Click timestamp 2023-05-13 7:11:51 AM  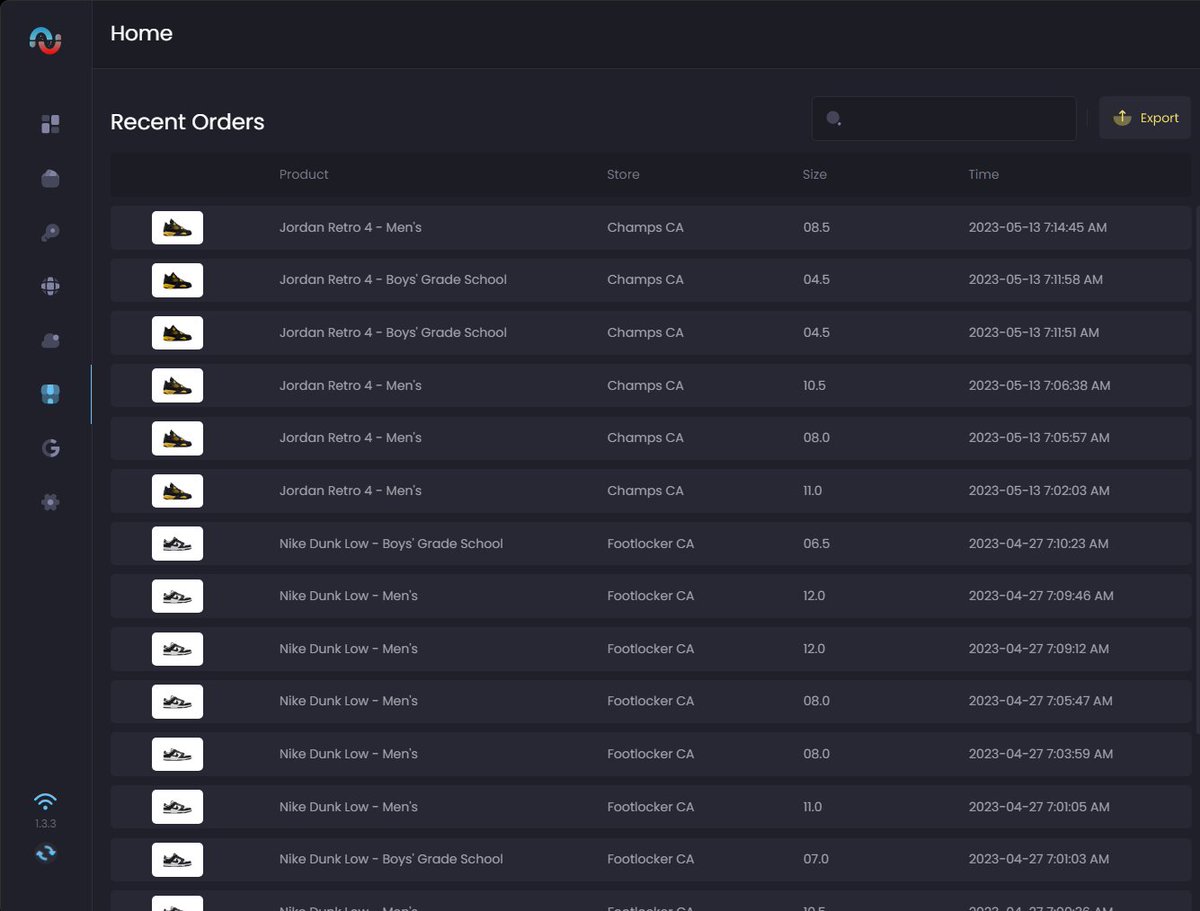pyautogui.click(x=1034, y=333)
